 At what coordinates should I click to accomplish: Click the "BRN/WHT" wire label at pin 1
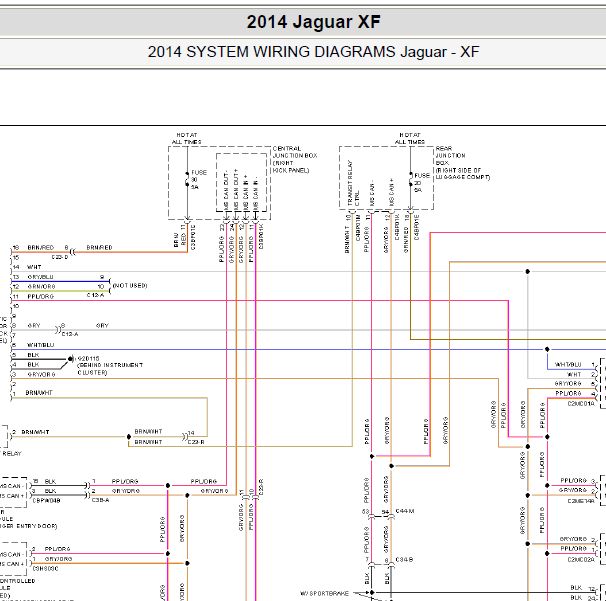click(39, 393)
